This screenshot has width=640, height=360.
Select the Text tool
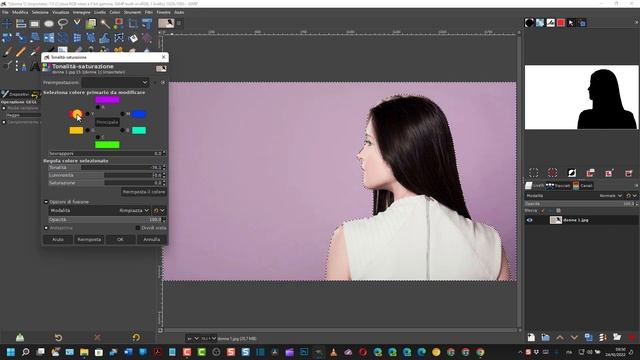pos(35,66)
